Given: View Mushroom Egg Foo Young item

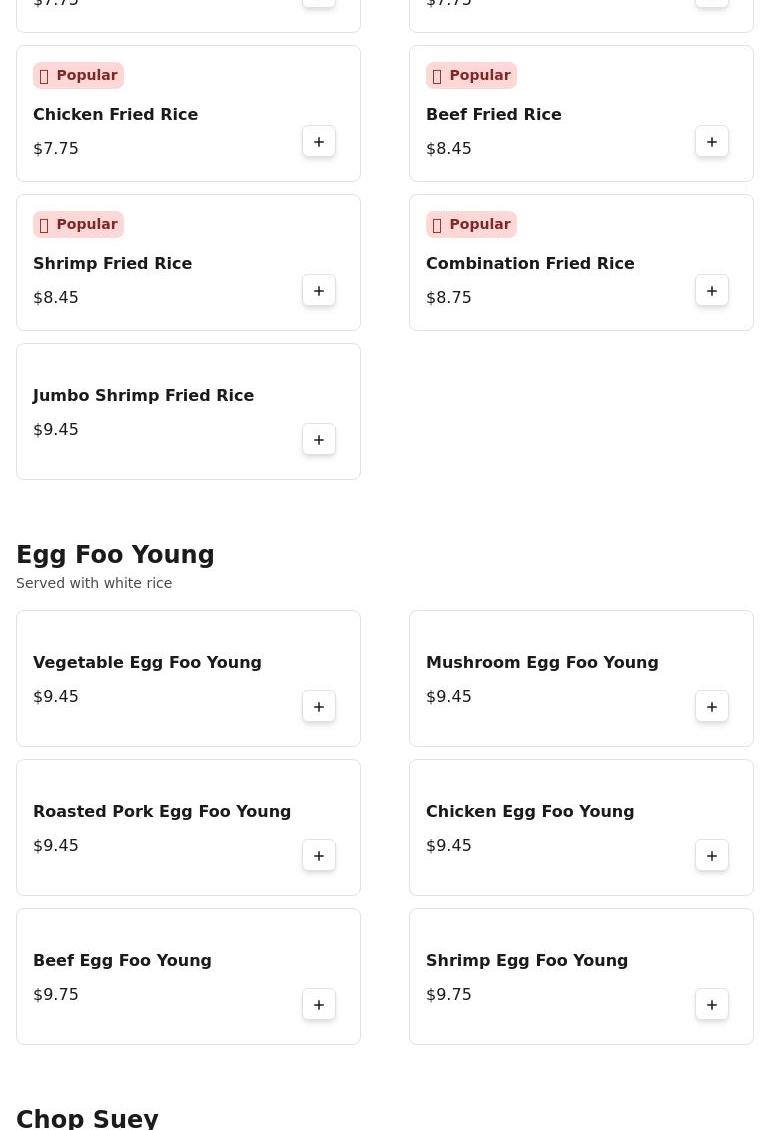Looking at the screenshot, I should click(542, 663).
